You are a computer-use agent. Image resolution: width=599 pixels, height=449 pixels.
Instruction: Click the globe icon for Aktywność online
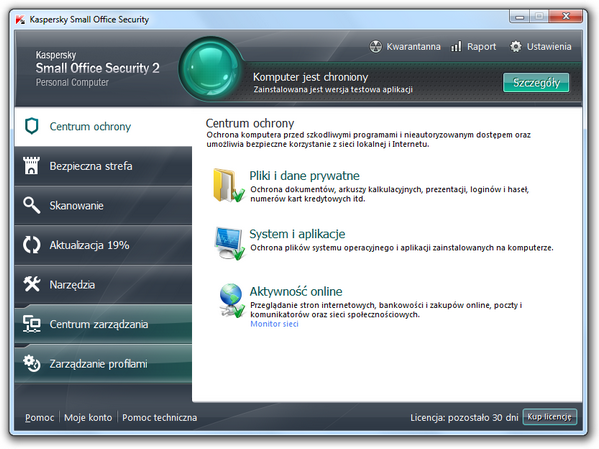(x=232, y=301)
